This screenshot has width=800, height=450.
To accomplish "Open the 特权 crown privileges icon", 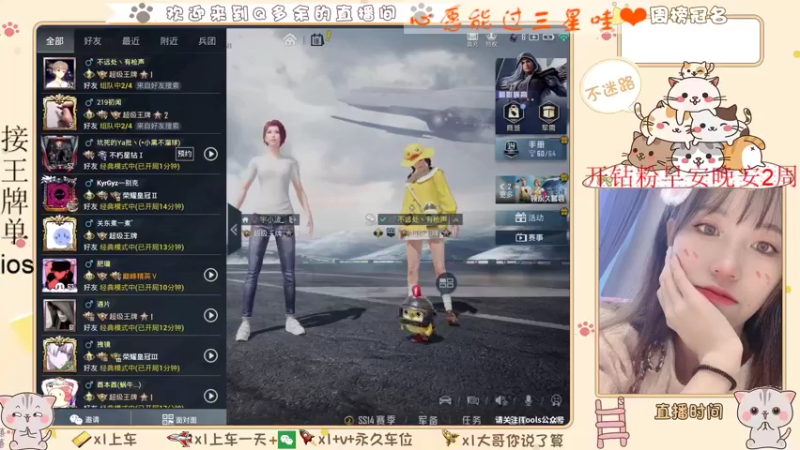I will [491, 39].
